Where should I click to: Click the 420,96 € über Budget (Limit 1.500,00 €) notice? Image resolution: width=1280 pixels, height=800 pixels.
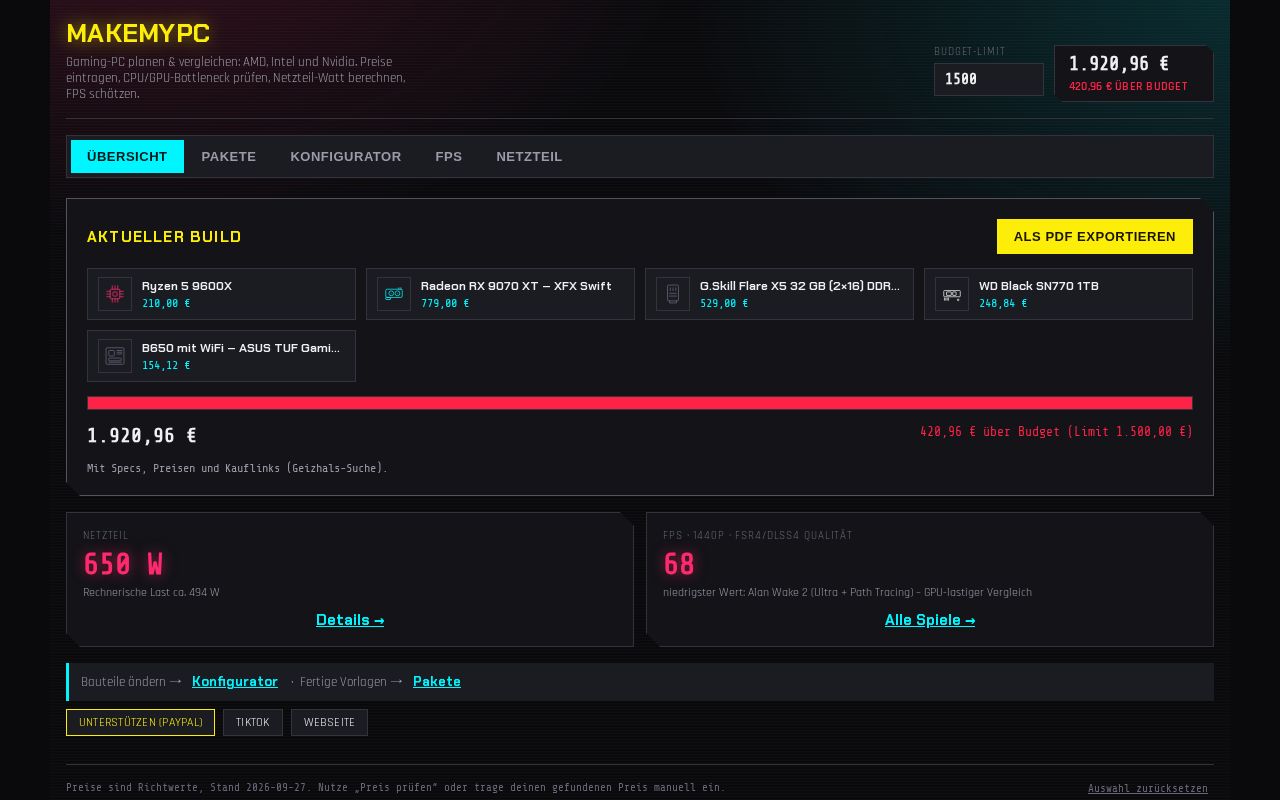pyautogui.click(x=1057, y=432)
